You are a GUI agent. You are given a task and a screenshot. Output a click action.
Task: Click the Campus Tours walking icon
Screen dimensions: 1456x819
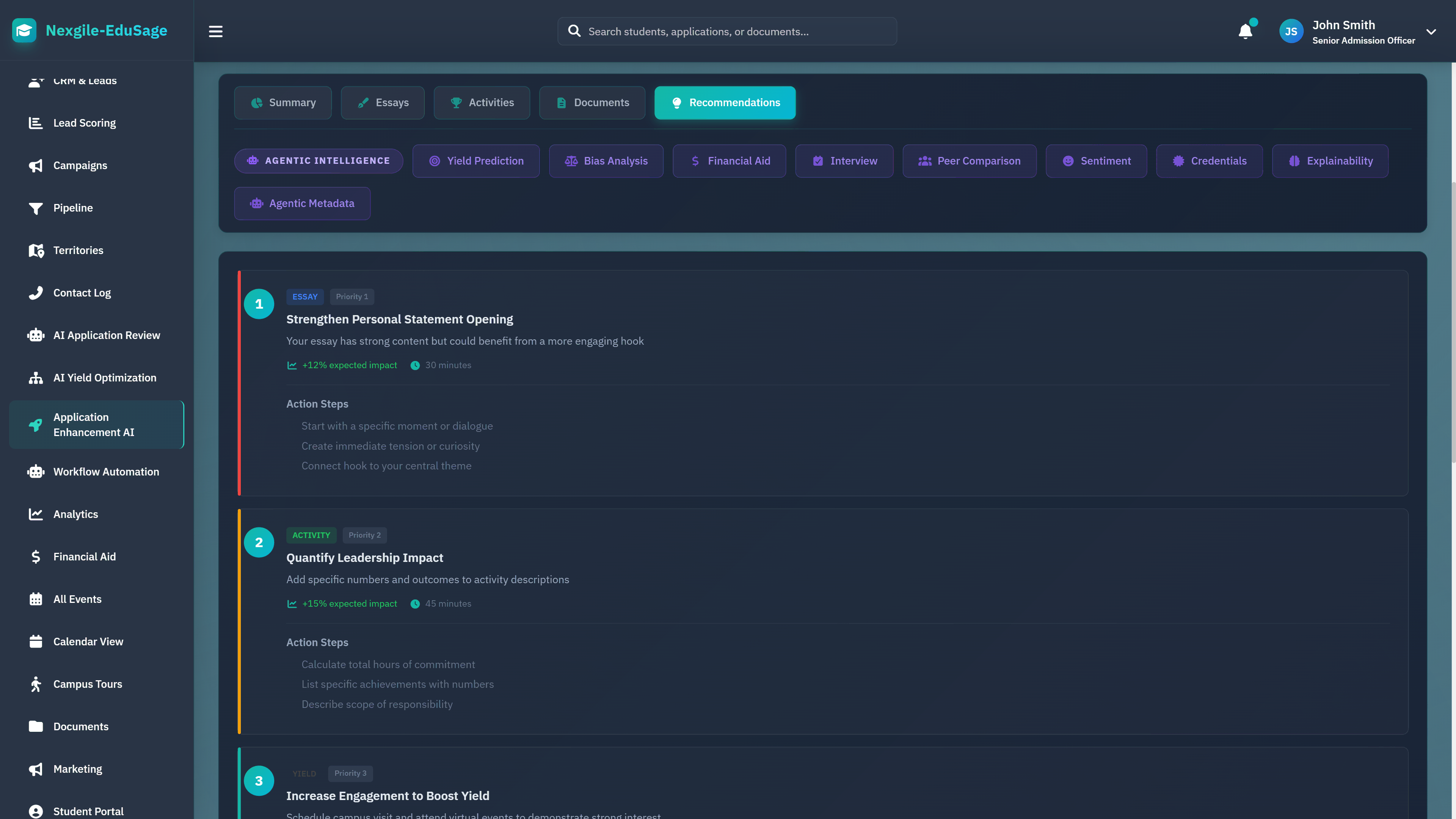36,684
